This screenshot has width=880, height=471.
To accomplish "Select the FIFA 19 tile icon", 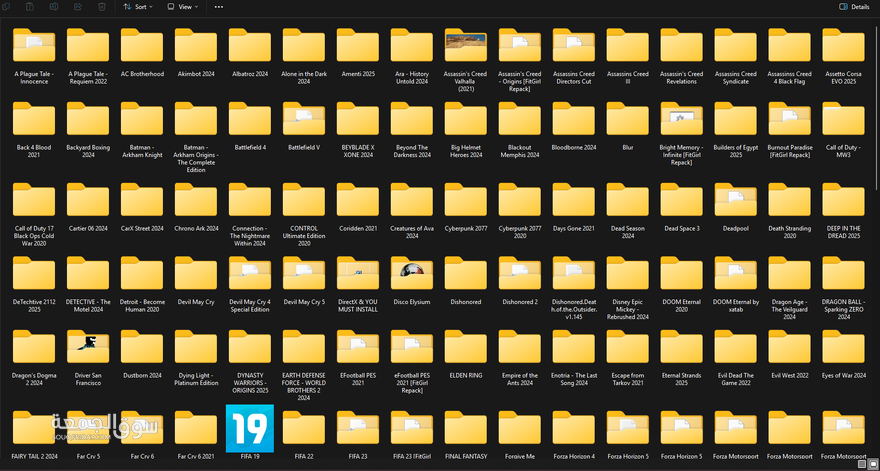I will [250, 428].
